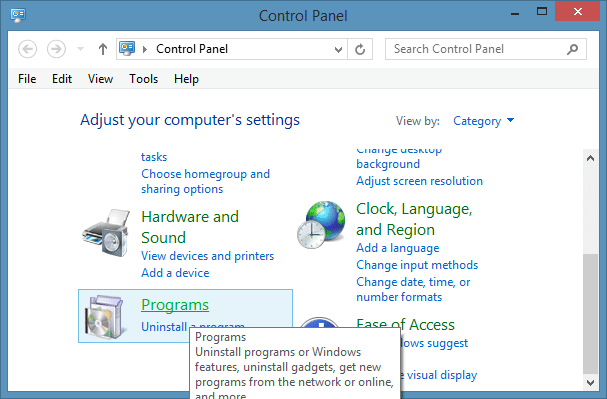Open the Help menu
This screenshot has width=607, height=399.
tap(186, 79)
